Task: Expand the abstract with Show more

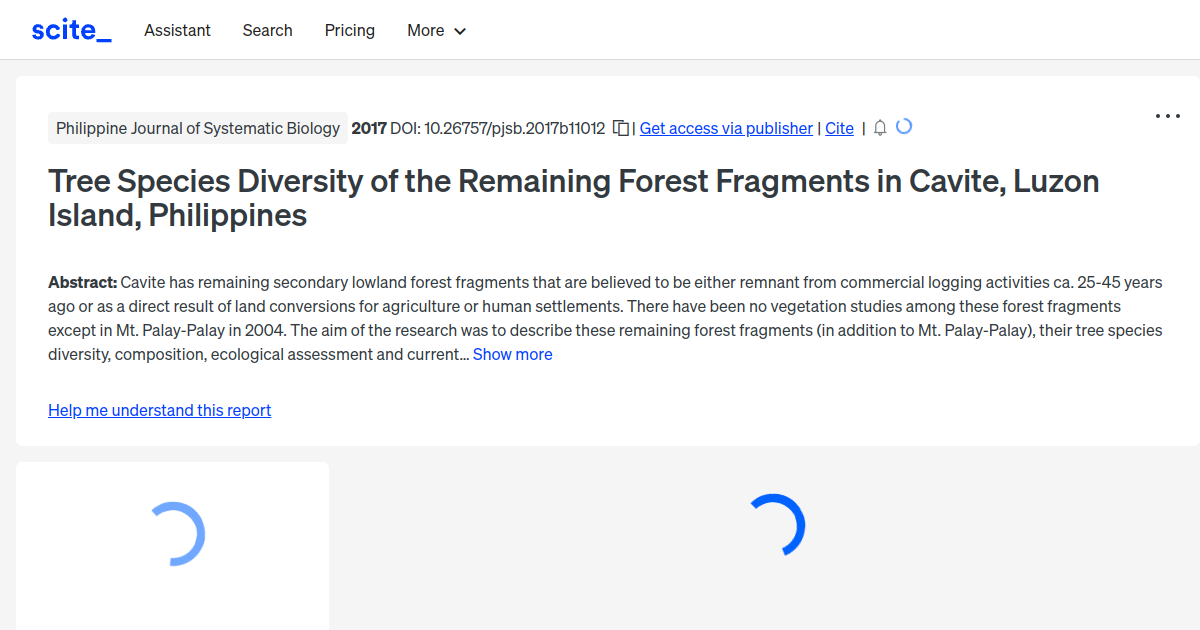Action: [x=512, y=354]
